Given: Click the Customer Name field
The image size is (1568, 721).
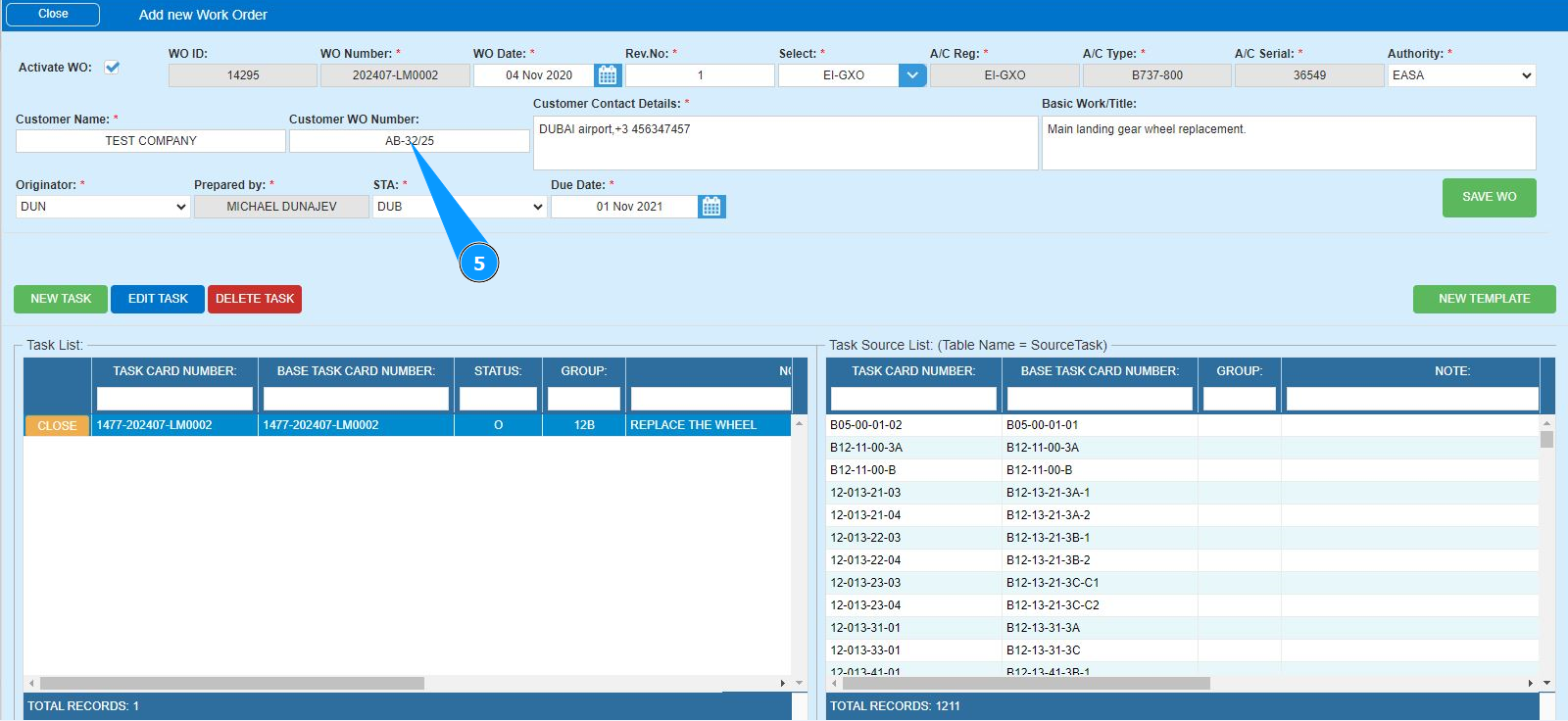Looking at the screenshot, I should [x=151, y=141].
